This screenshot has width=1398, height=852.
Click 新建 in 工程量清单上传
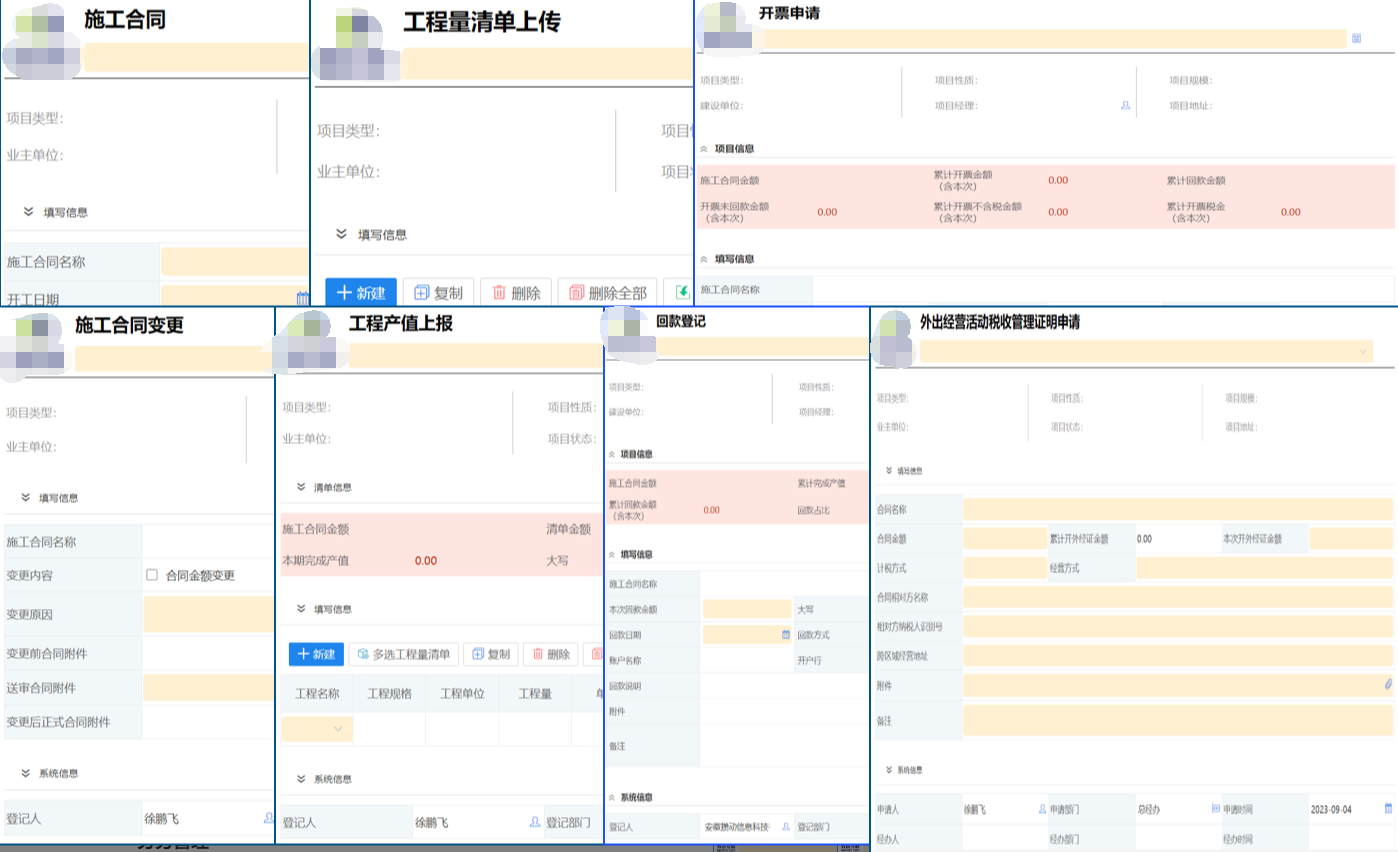point(361,293)
